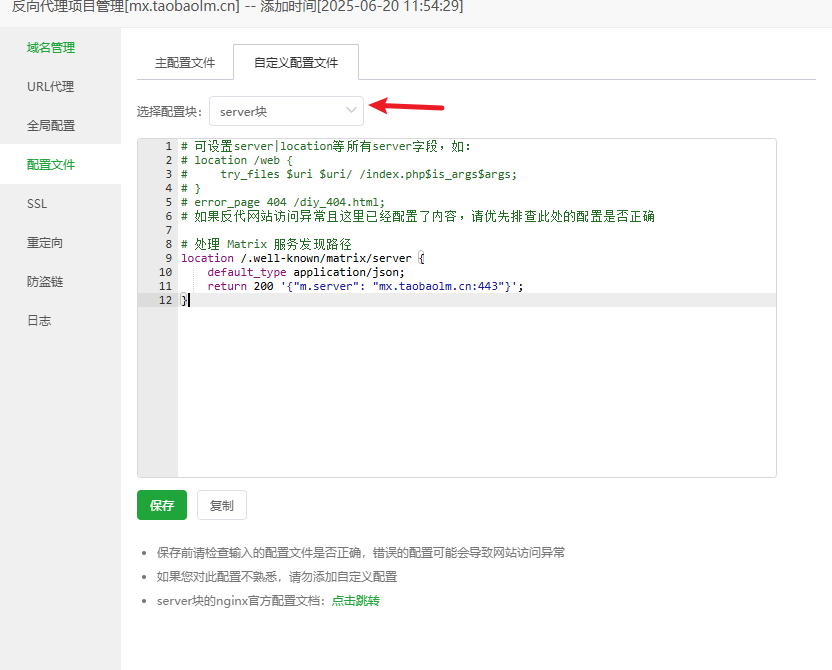Image resolution: width=832 pixels, height=670 pixels.
Task: Switch to SSL settings page
Action: coord(37,203)
